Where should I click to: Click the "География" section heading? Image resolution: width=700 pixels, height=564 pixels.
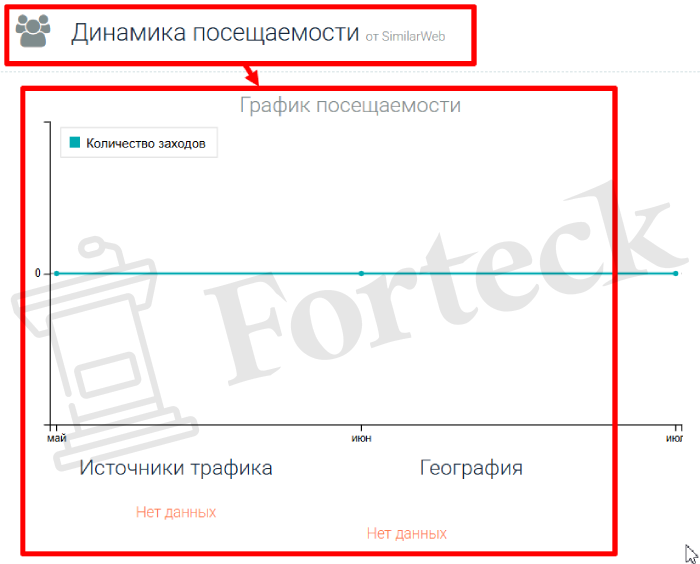click(x=471, y=468)
